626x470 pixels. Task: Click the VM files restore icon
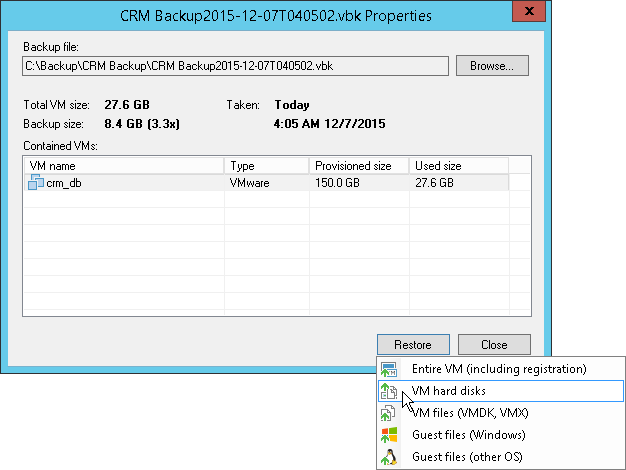coord(388,413)
